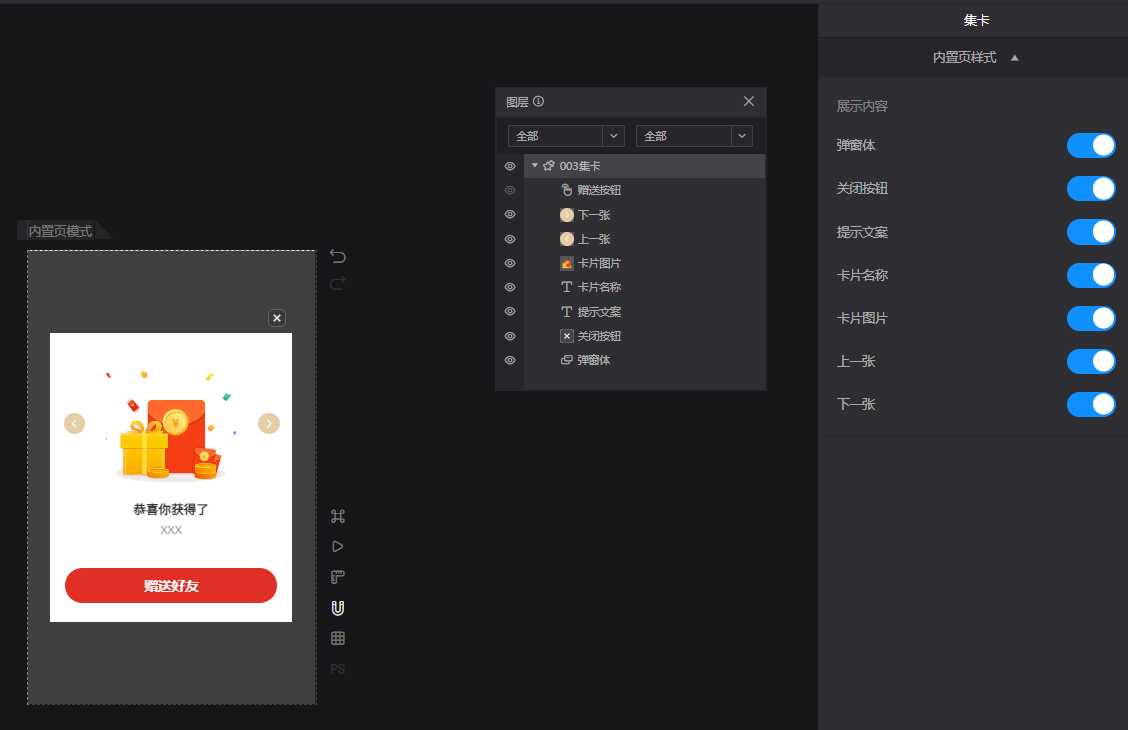Click the 展示内容 section label
Image resolution: width=1128 pixels, height=730 pixels.
point(862,106)
